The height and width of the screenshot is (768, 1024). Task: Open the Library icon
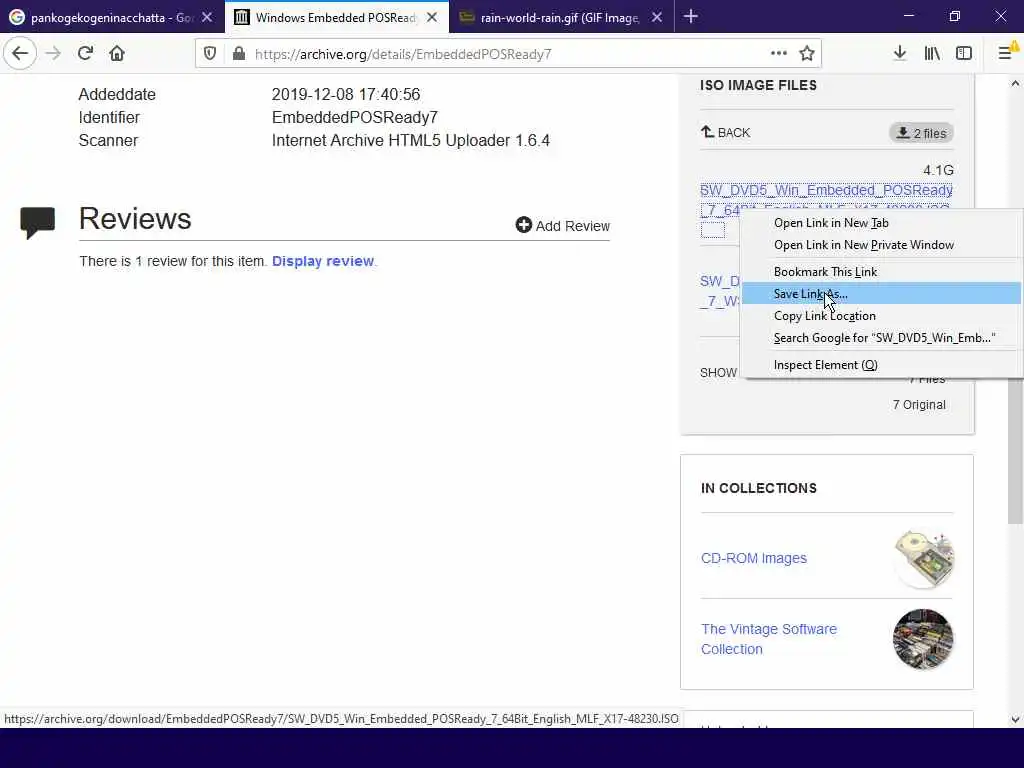tap(932, 54)
